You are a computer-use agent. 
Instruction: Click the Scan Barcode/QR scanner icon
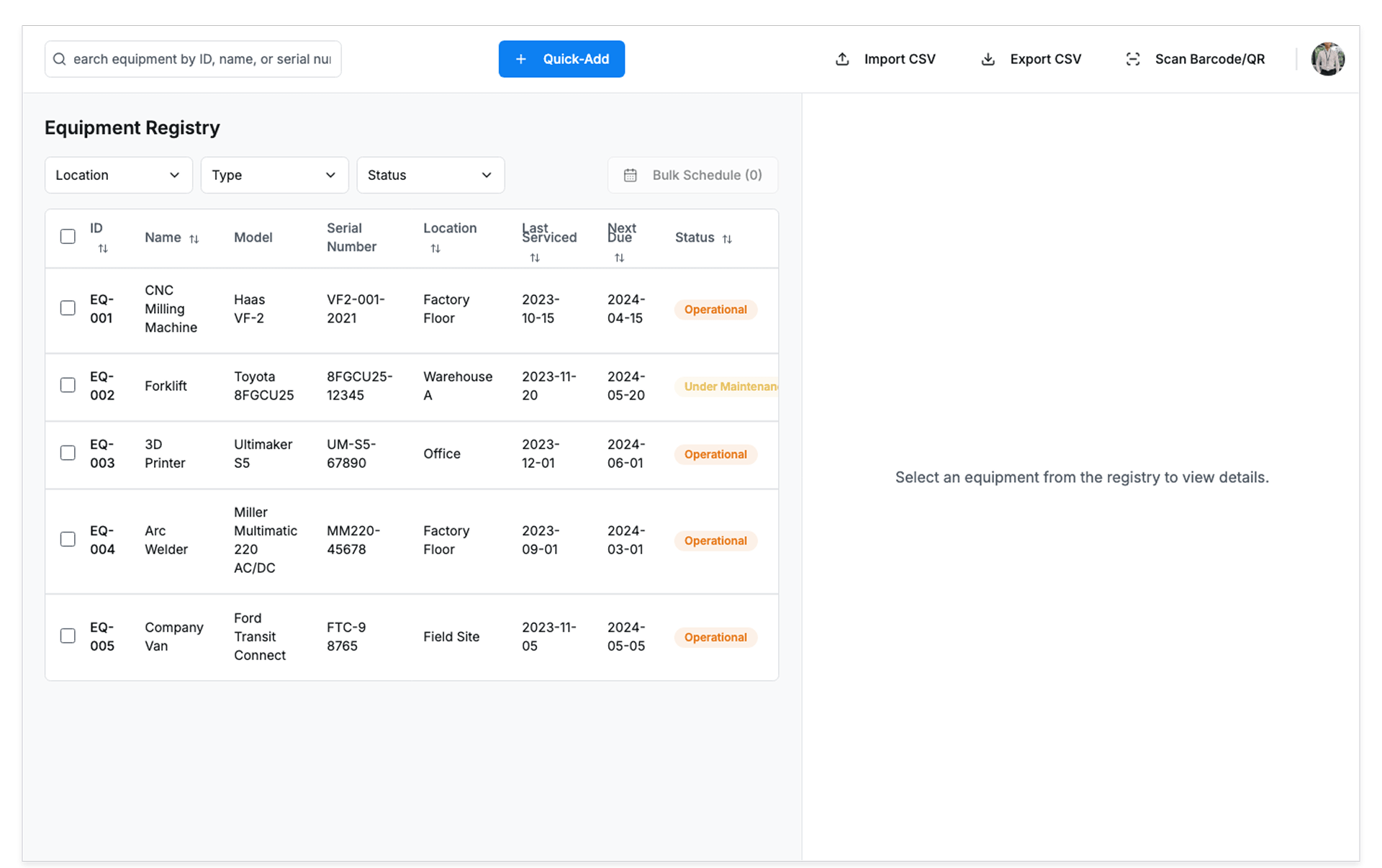point(1133,59)
